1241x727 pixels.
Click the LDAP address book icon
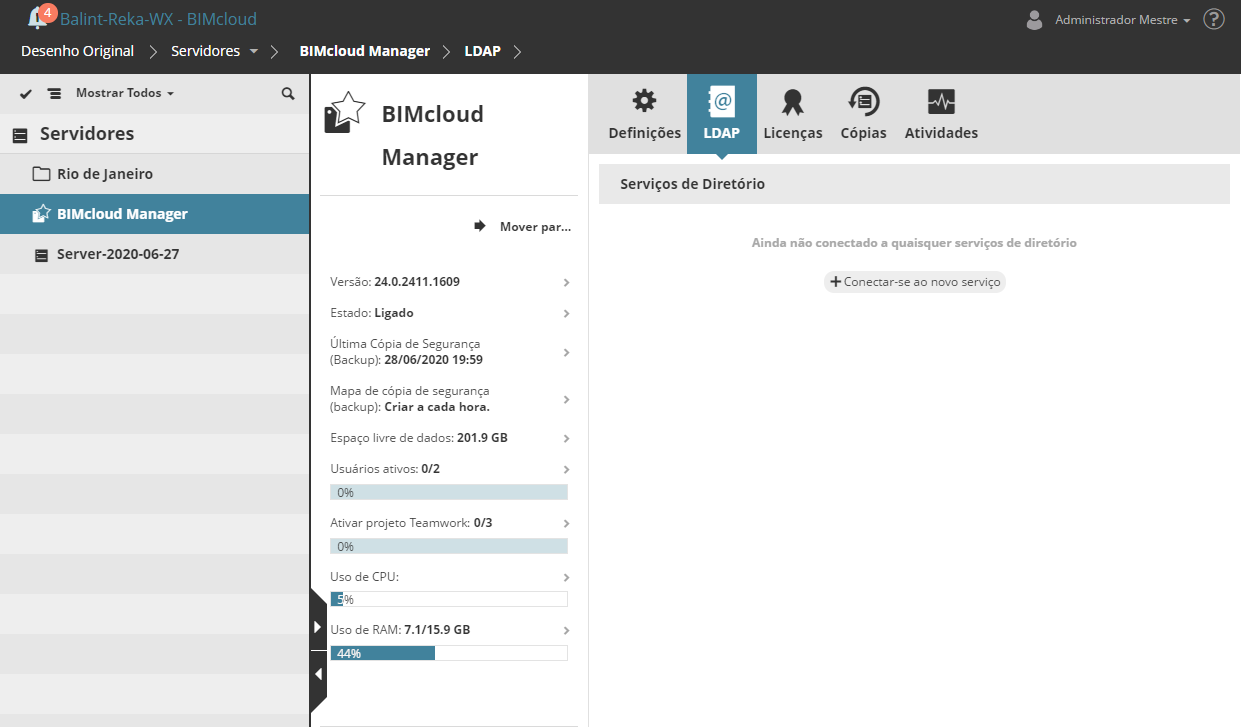(x=722, y=100)
